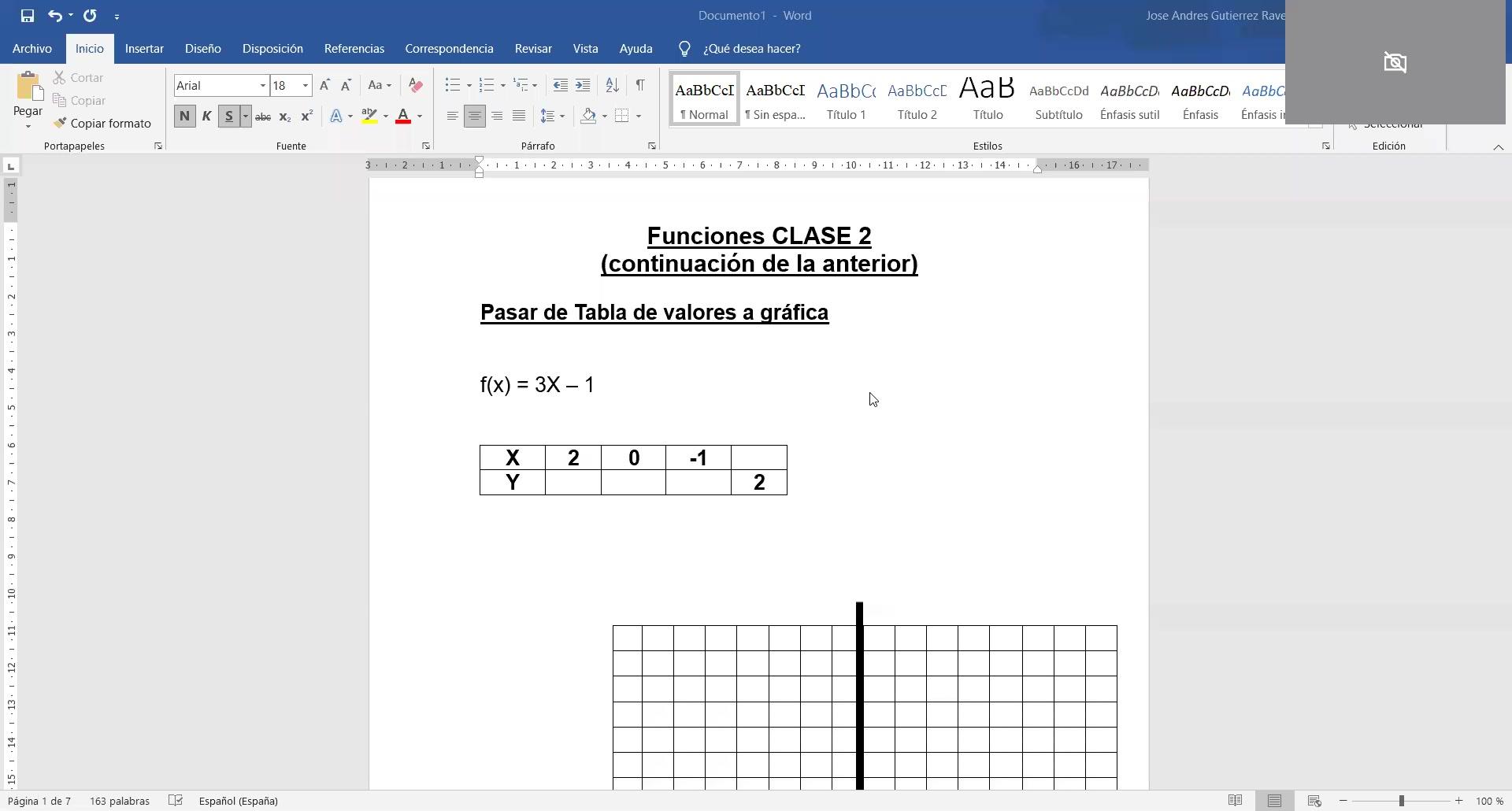Open font color dropdown arrow
Viewport: 1512px width, 811px height.
420,117
